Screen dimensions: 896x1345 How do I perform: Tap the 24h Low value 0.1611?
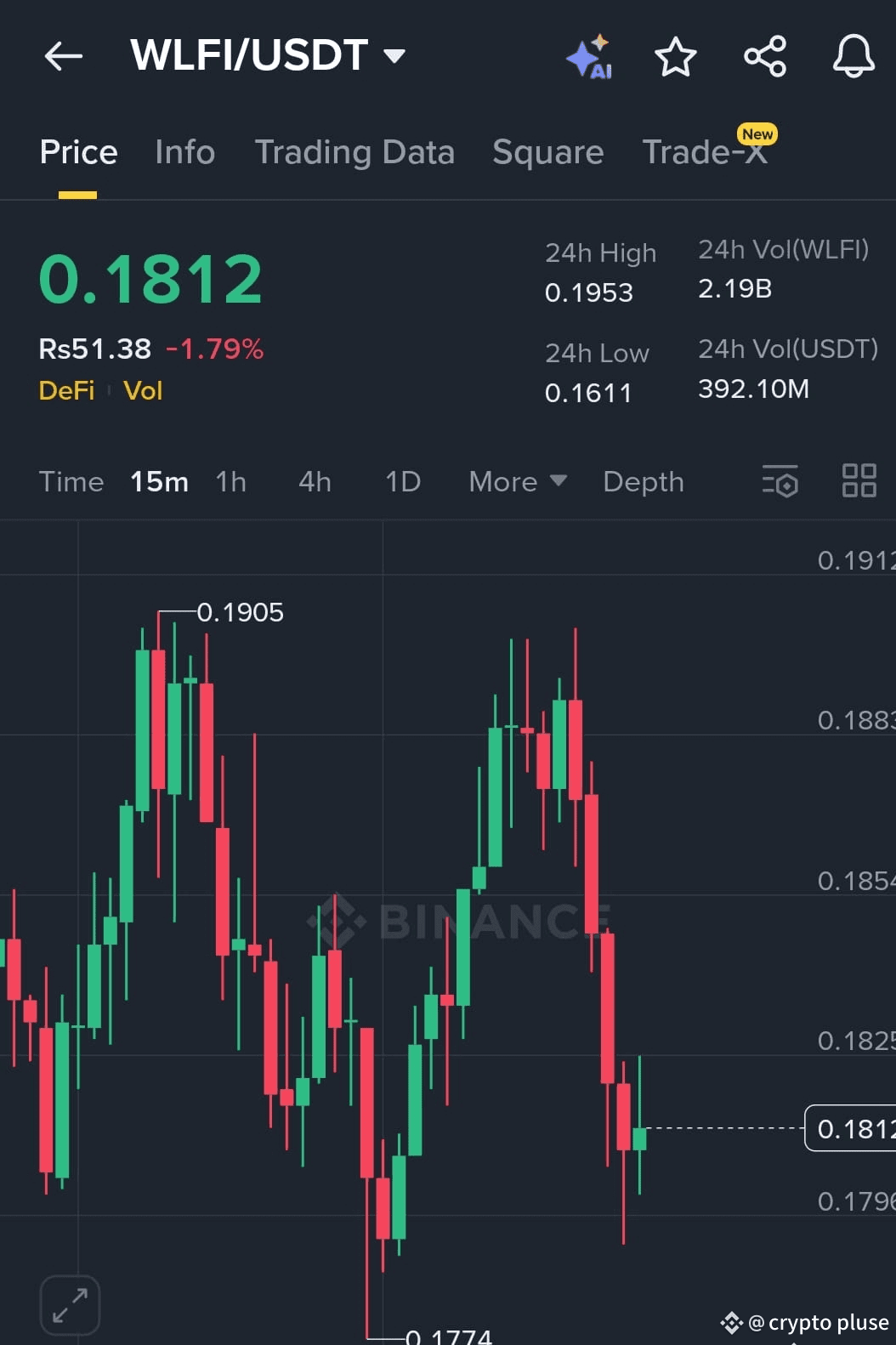(x=589, y=393)
